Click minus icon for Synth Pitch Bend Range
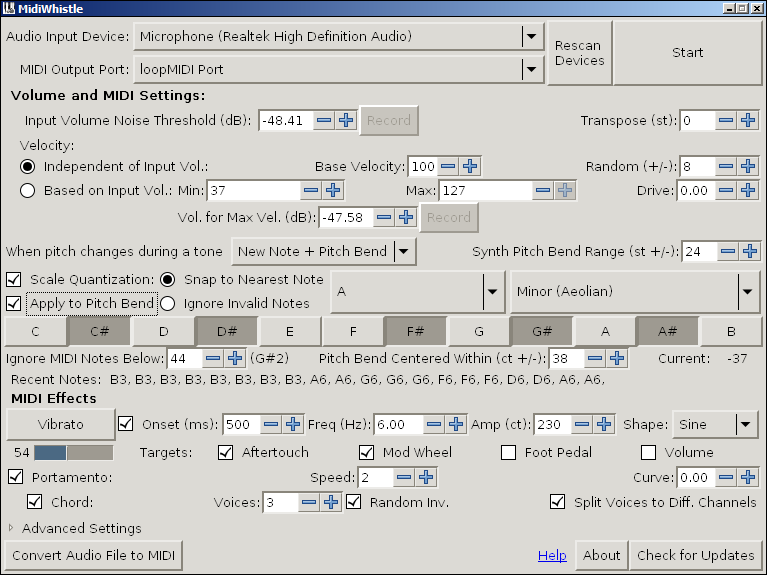The width and height of the screenshot is (767, 575). tap(728, 251)
